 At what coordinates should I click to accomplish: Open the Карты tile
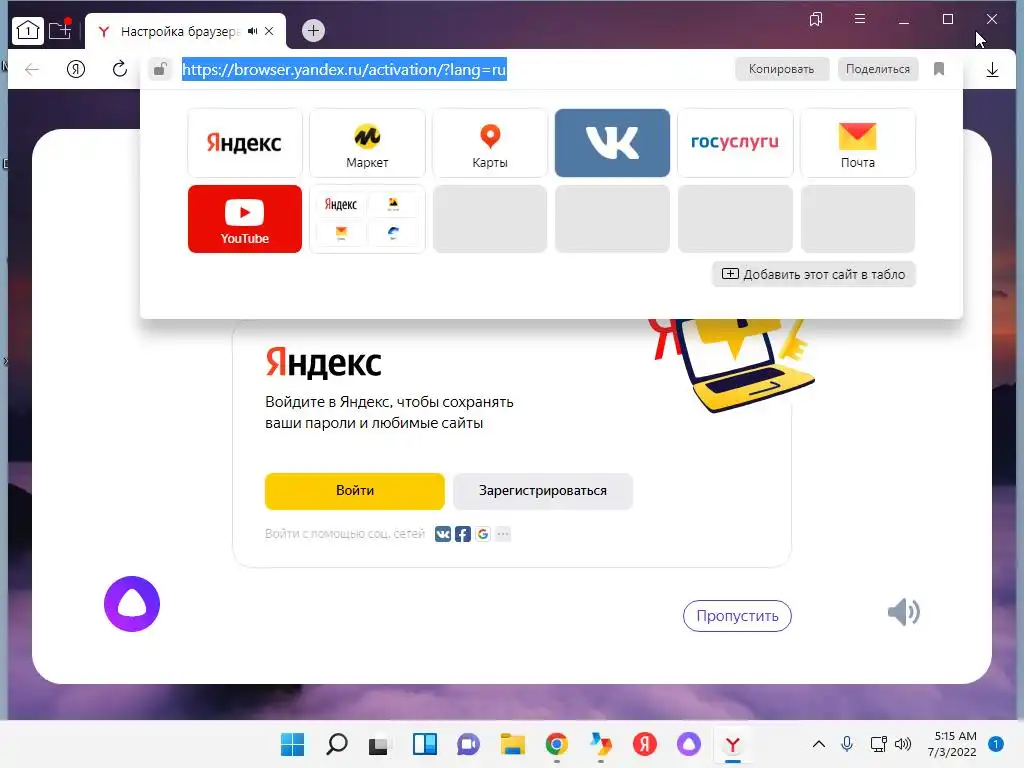pos(490,143)
